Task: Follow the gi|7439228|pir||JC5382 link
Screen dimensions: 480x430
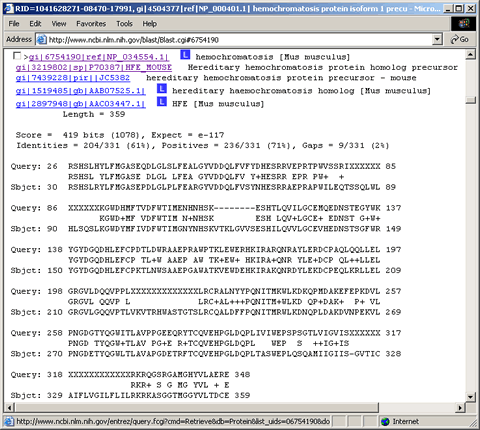Action: point(73,78)
